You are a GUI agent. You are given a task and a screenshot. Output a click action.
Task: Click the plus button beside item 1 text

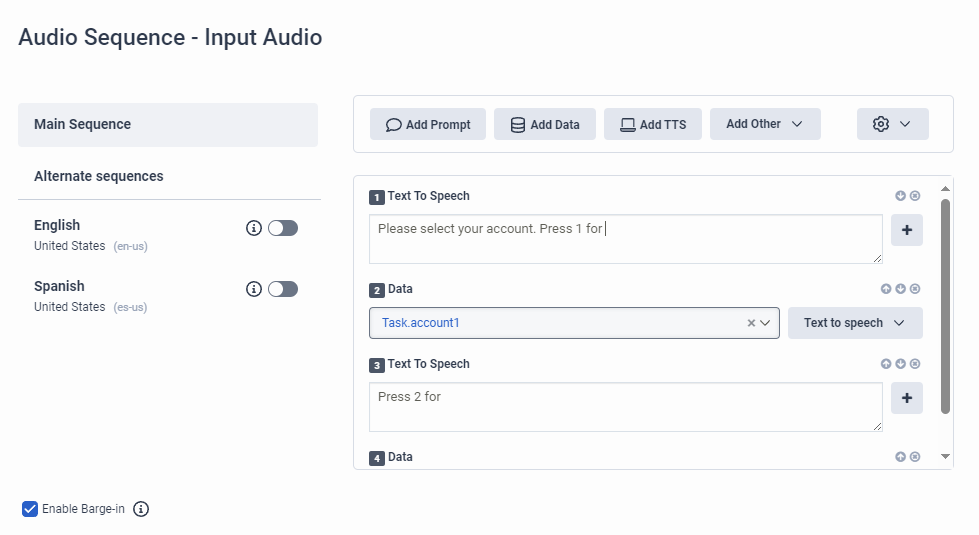(906, 230)
